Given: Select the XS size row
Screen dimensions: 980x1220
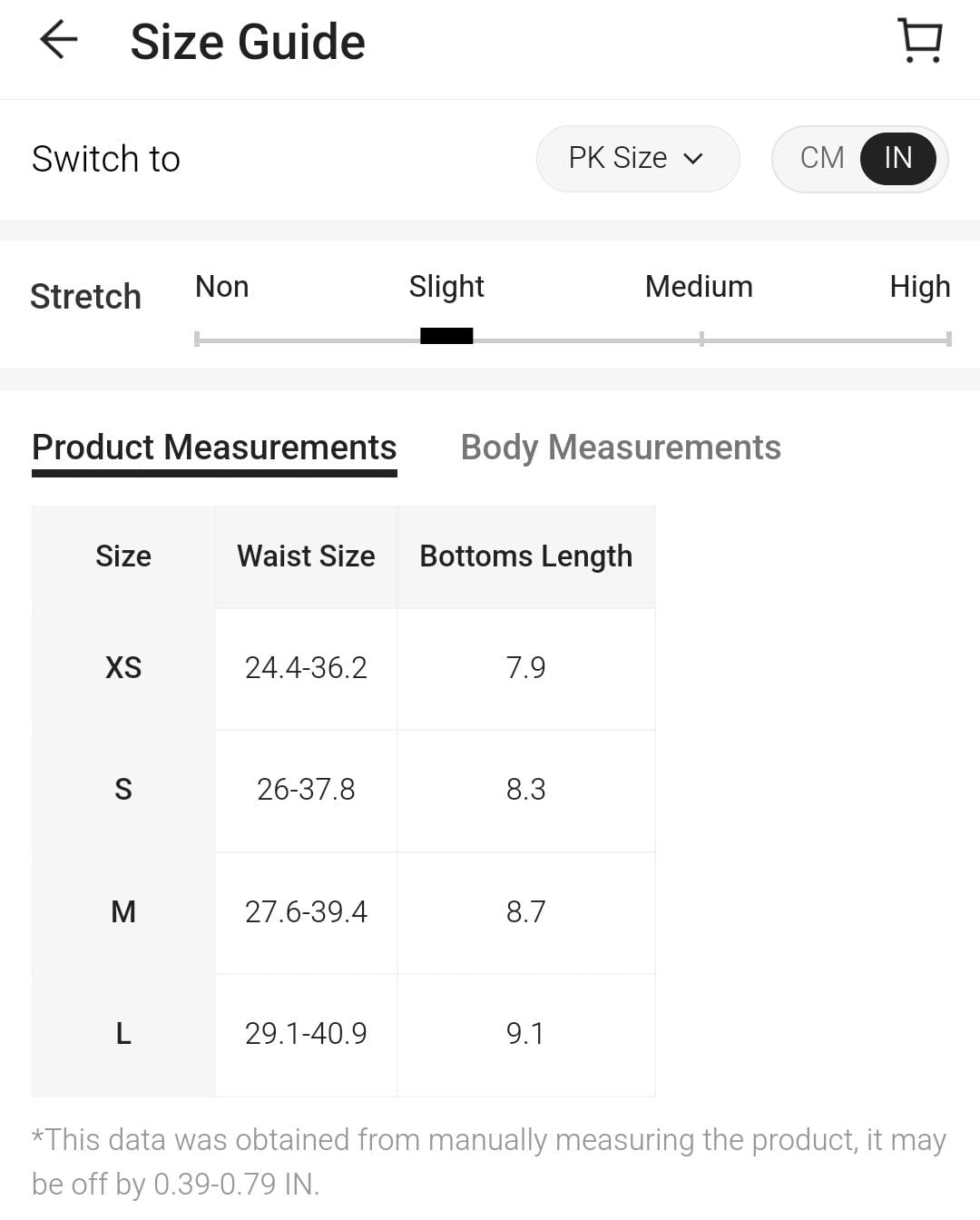Looking at the screenshot, I should [123, 668].
